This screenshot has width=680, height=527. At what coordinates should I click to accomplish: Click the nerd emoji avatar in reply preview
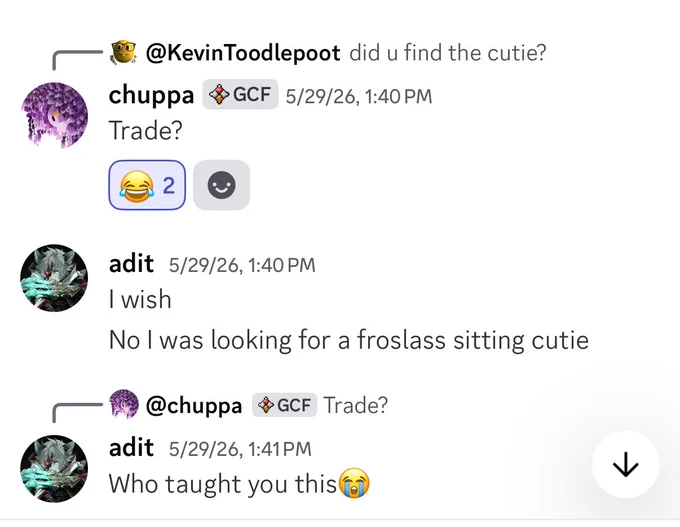click(123, 52)
